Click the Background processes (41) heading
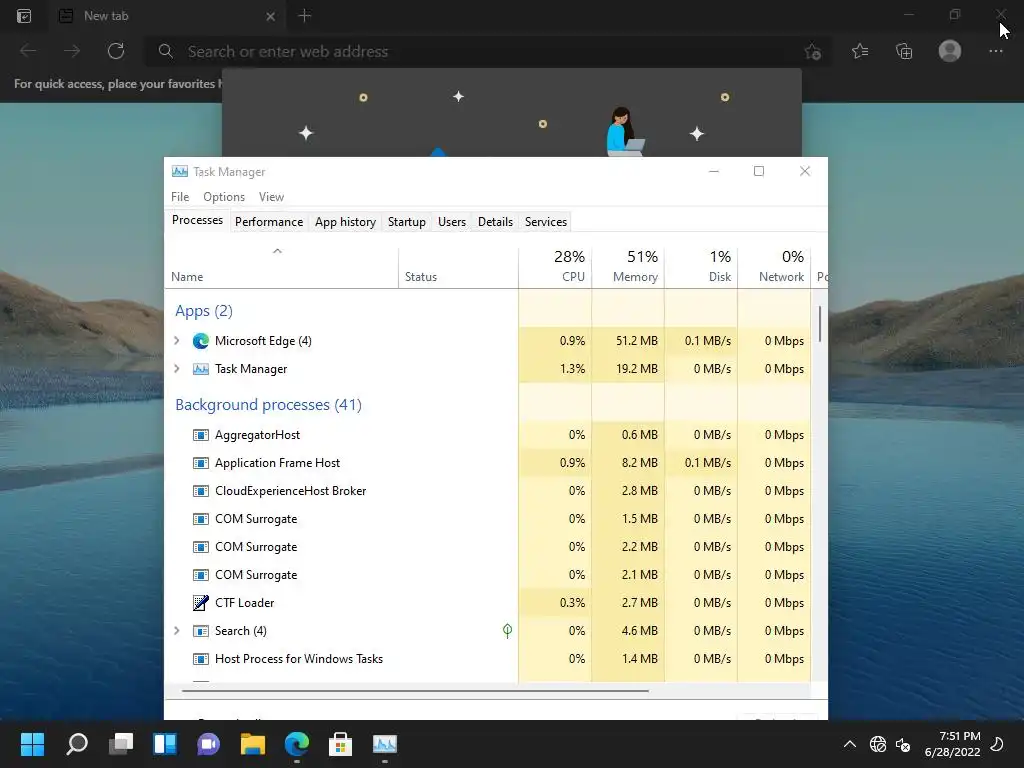1024x768 pixels. point(268,405)
